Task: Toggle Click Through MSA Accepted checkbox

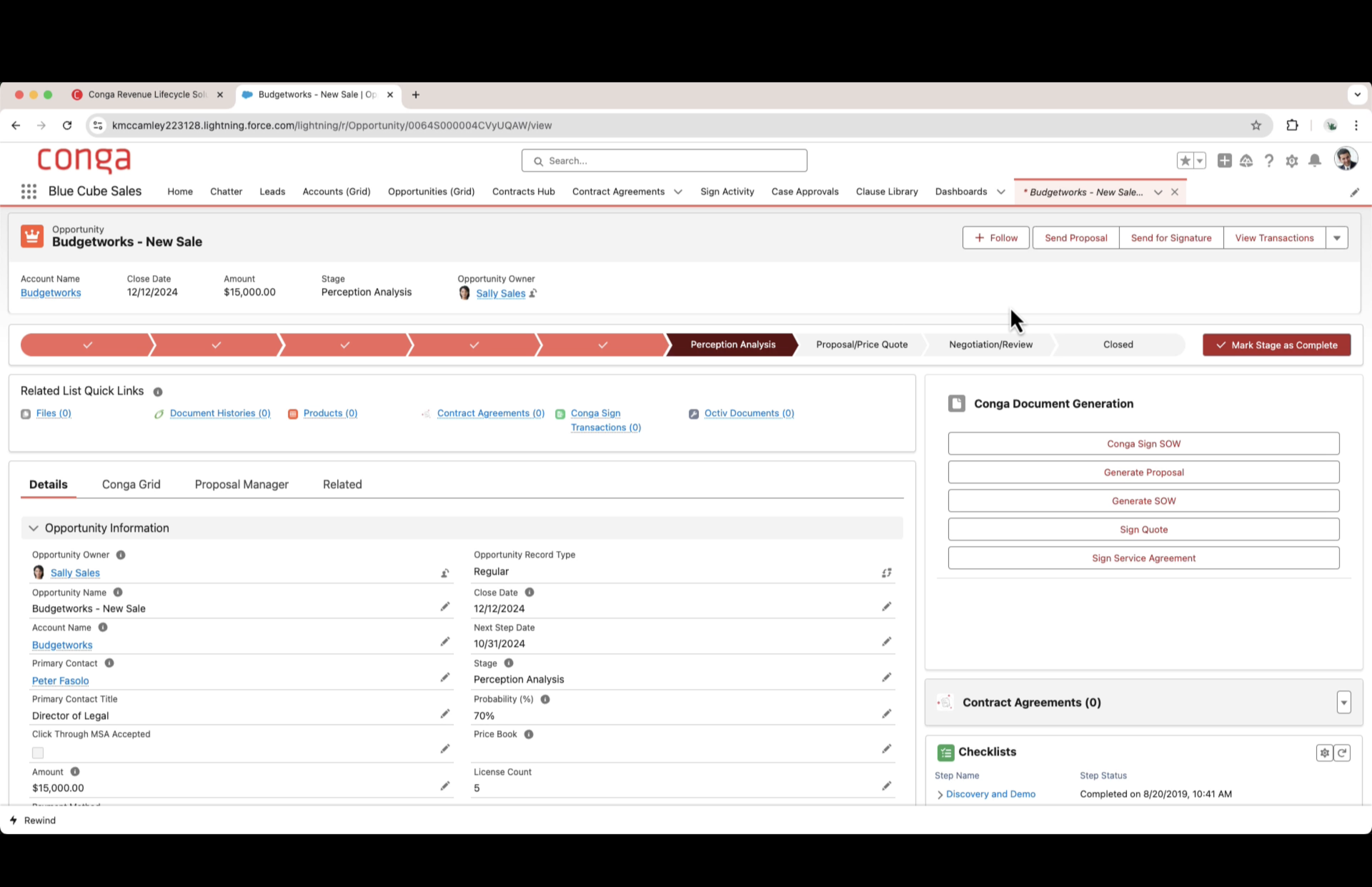Action: pyautogui.click(x=38, y=752)
